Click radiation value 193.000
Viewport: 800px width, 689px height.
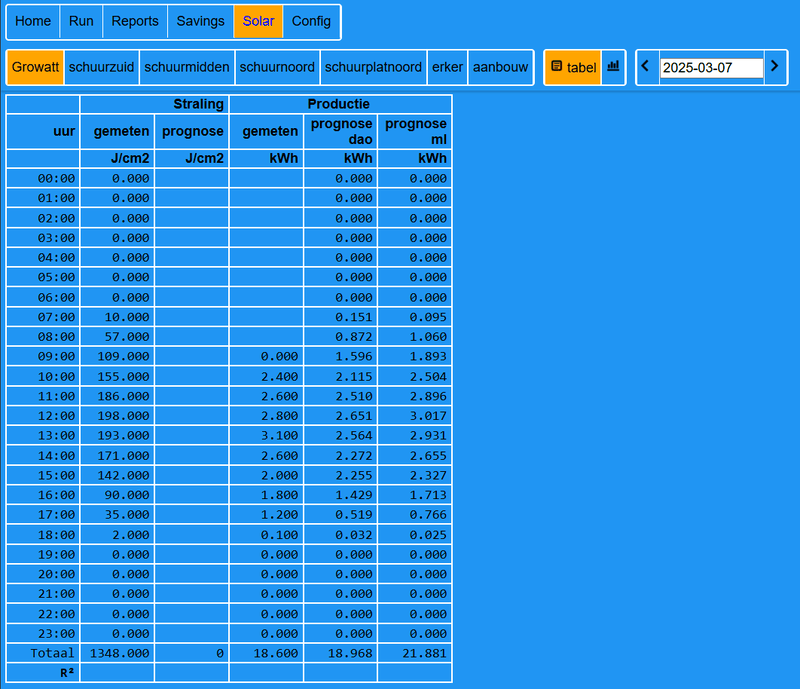117,435
